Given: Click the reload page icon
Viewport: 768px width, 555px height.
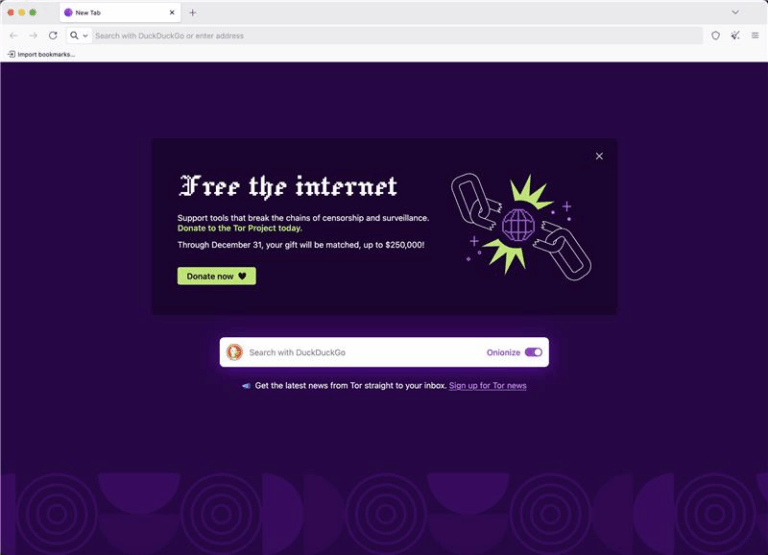Looking at the screenshot, I should pyautogui.click(x=53, y=35).
